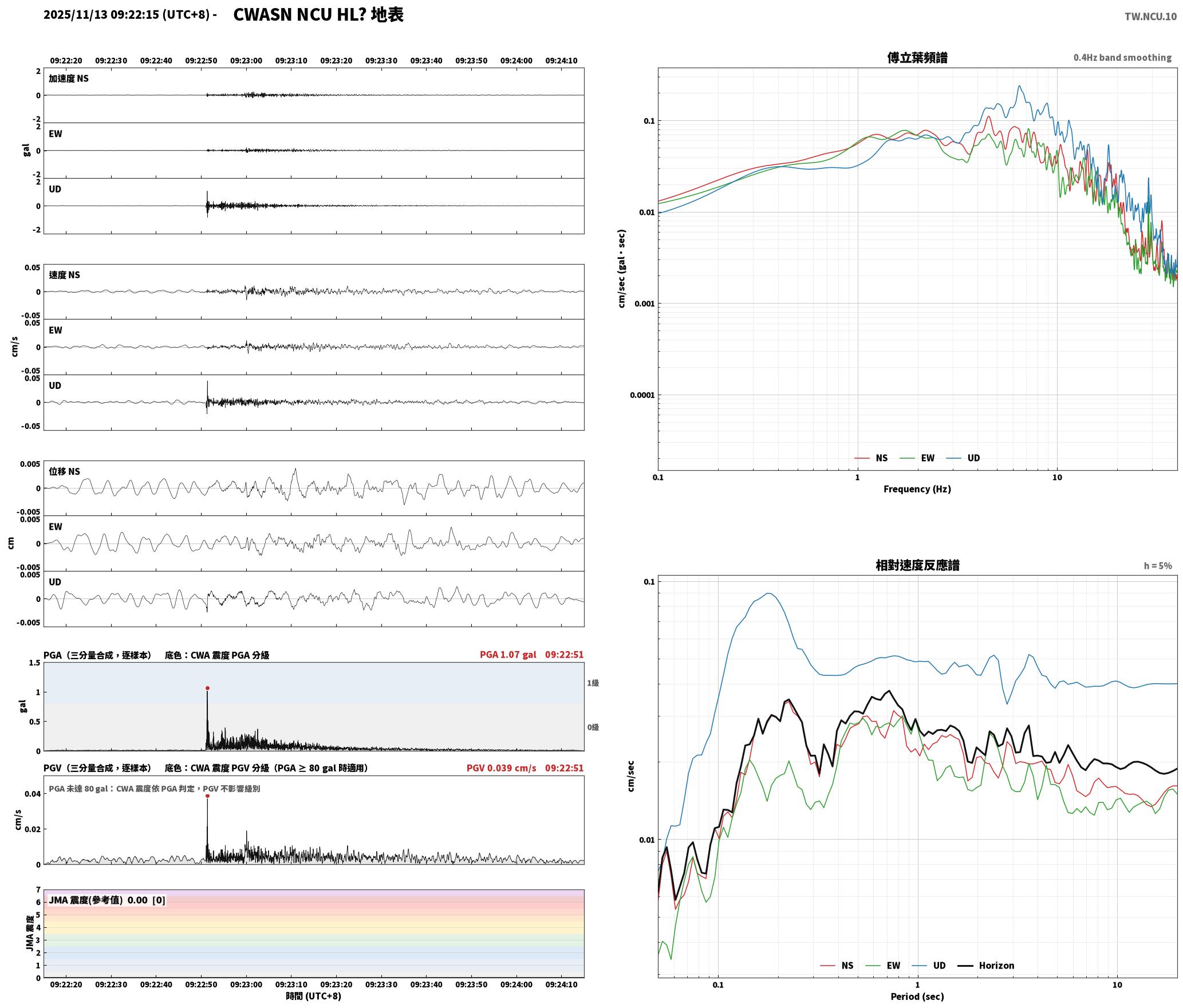Click the h = 5% damping label

pos(1158,565)
